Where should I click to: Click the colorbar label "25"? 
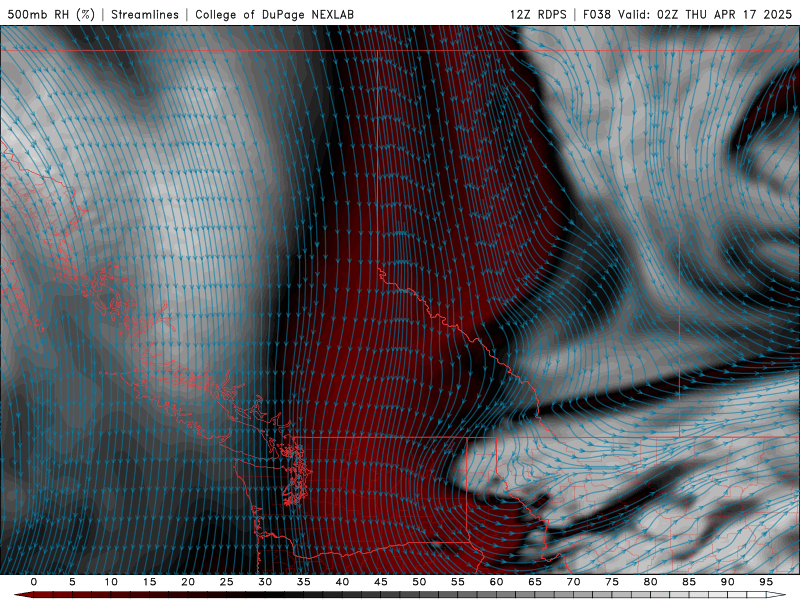226,582
